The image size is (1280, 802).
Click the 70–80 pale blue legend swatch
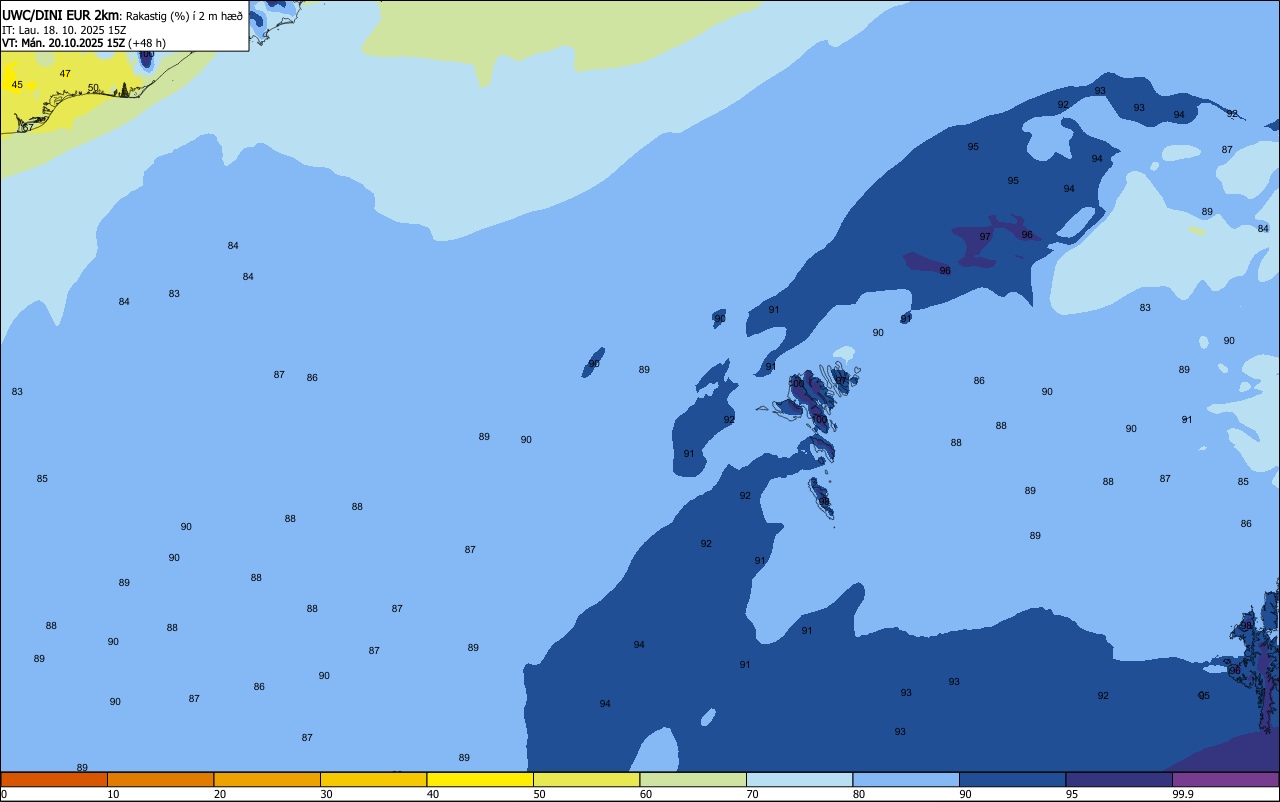click(799, 779)
